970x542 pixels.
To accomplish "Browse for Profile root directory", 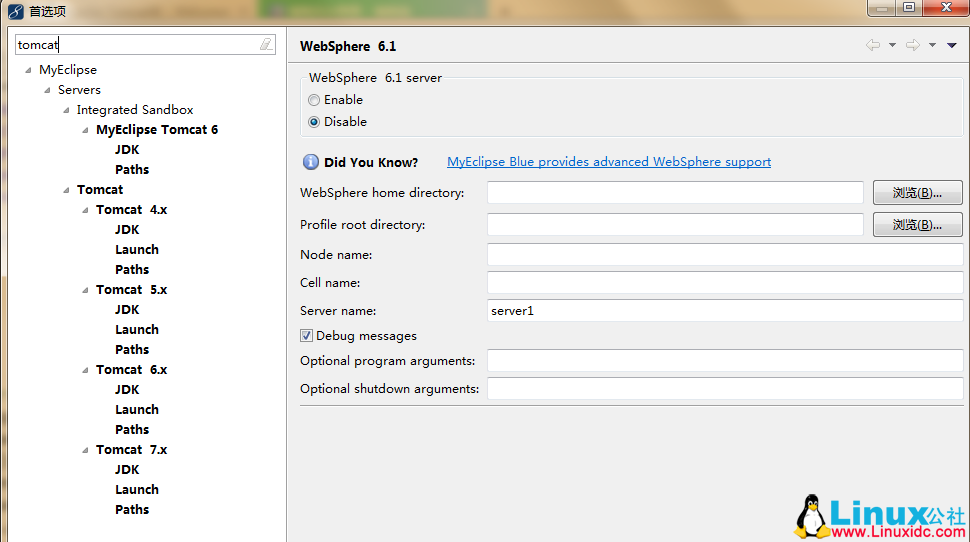I will click(x=917, y=225).
